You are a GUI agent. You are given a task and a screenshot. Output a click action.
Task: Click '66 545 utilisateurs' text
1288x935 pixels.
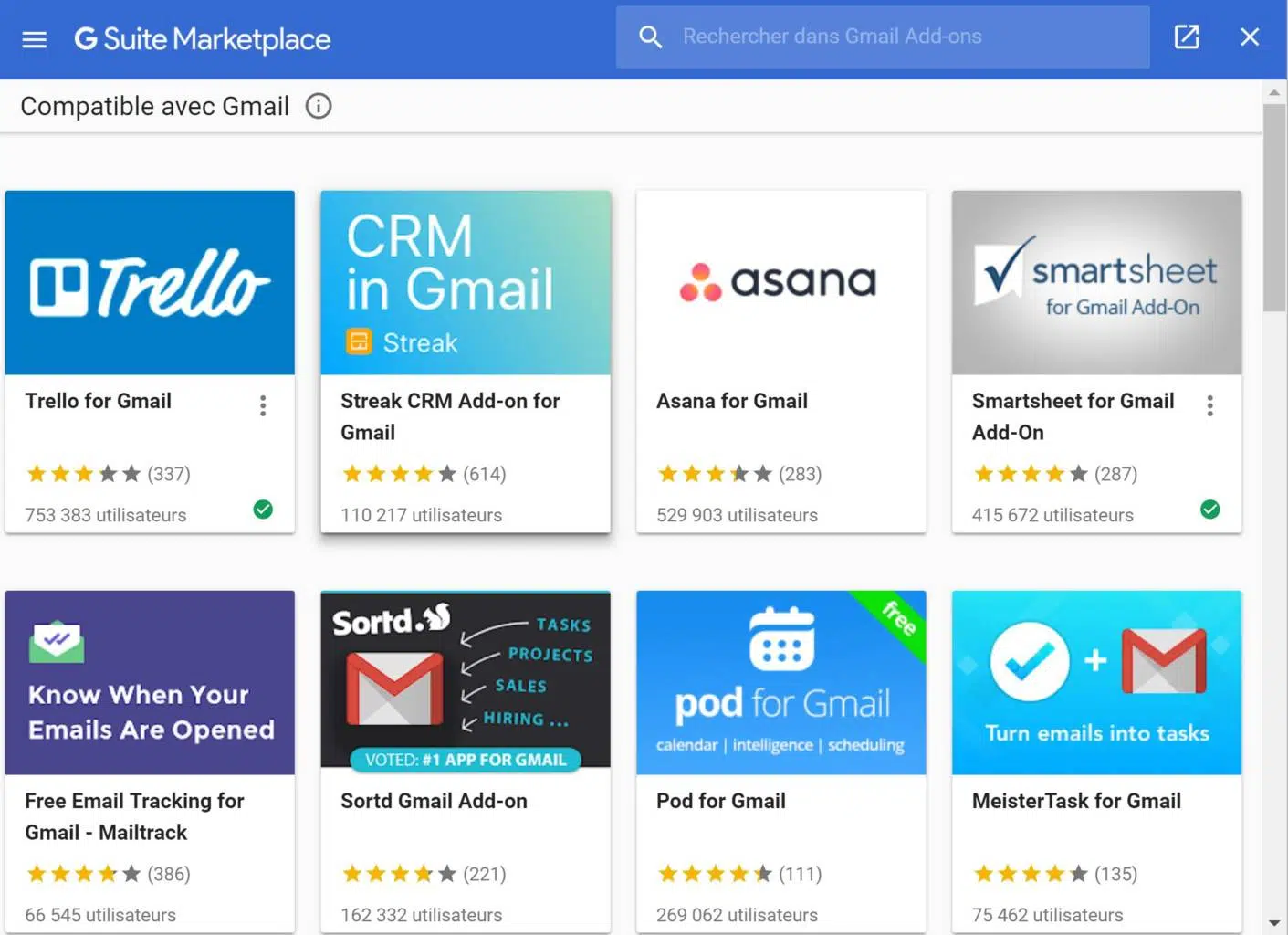[x=100, y=915]
